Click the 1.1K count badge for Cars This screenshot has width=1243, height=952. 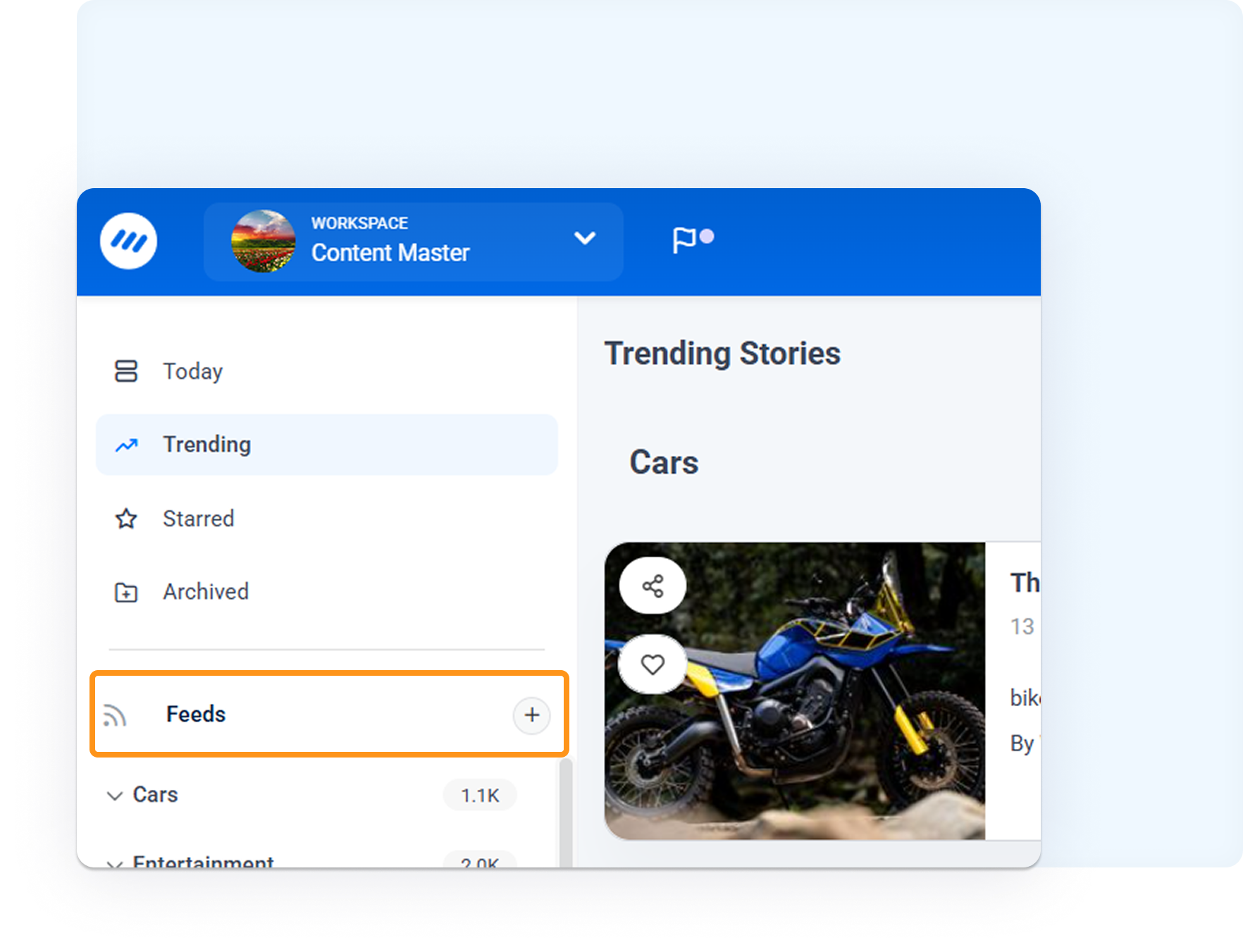tap(480, 796)
